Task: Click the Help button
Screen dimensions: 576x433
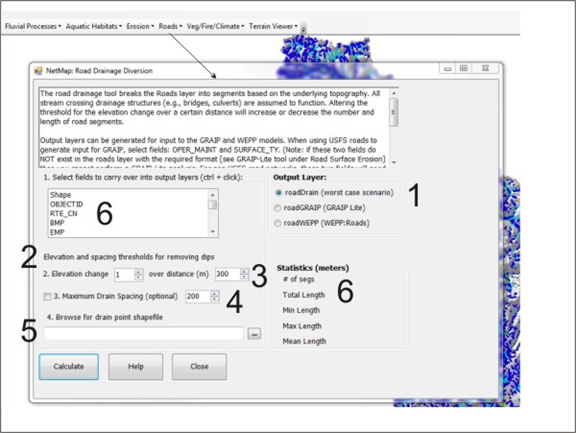Action: (x=136, y=367)
